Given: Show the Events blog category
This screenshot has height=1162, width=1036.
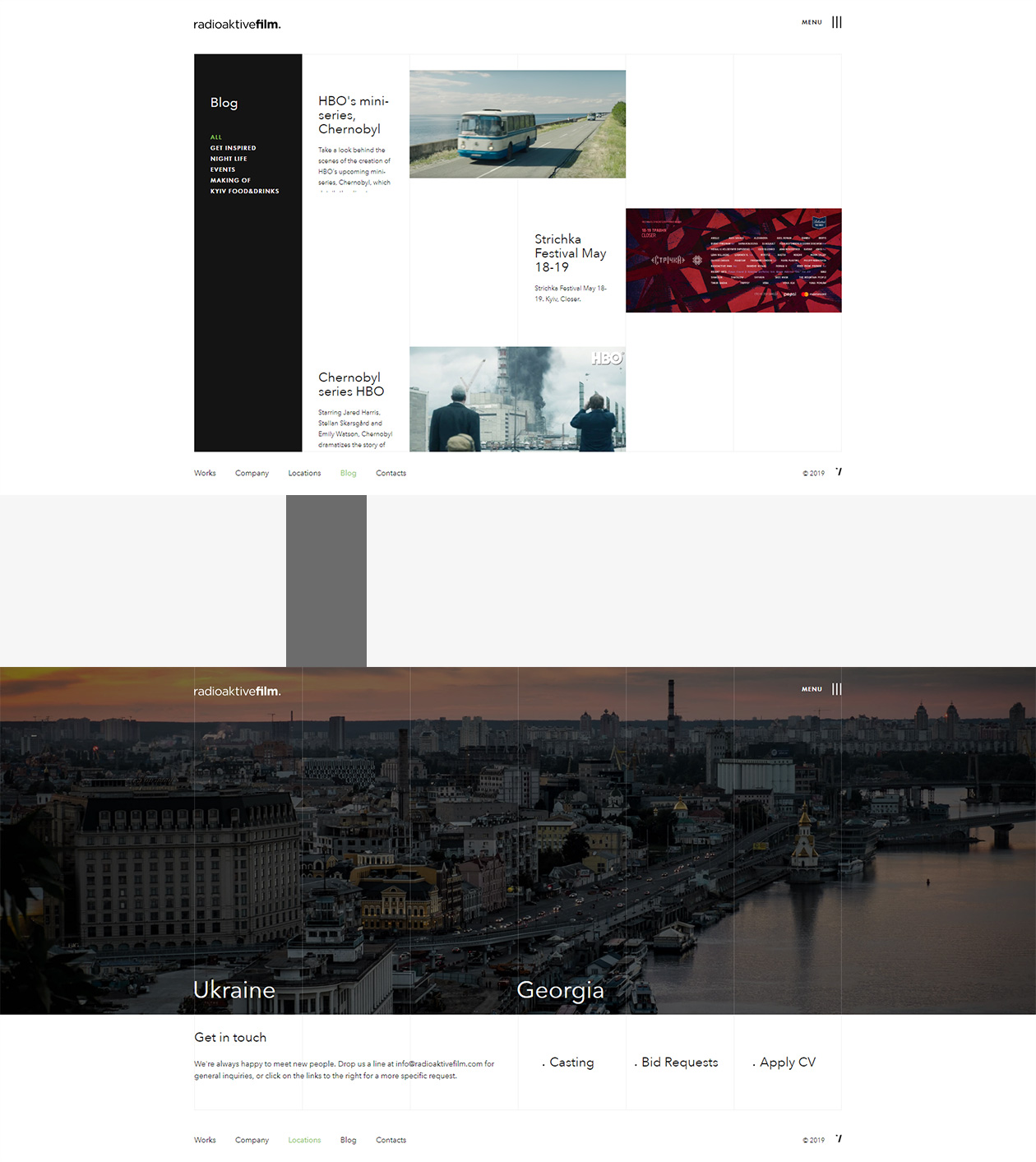Looking at the screenshot, I should click(x=223, y=169).
